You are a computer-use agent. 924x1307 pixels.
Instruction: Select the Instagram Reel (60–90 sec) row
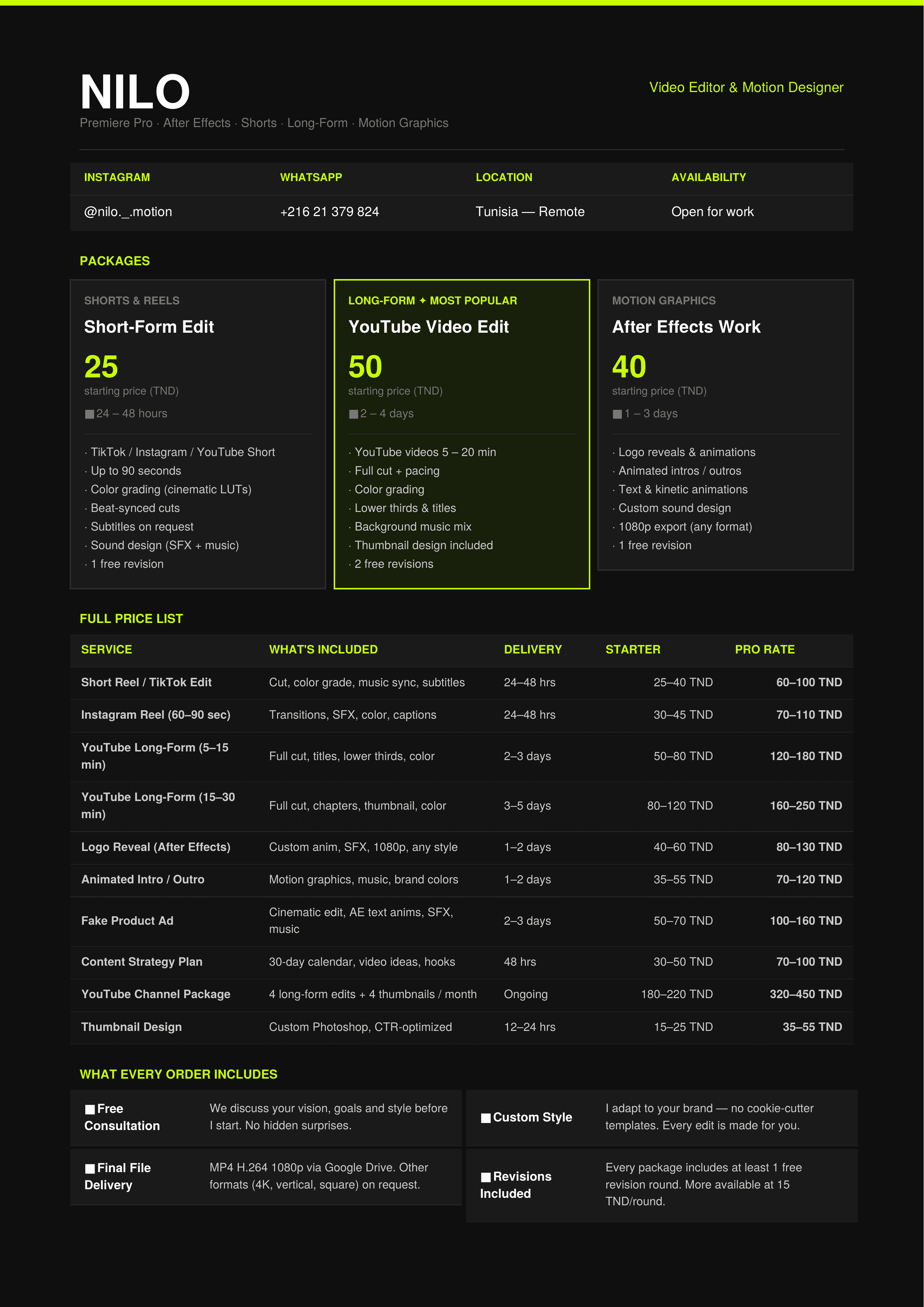point(461,715)
